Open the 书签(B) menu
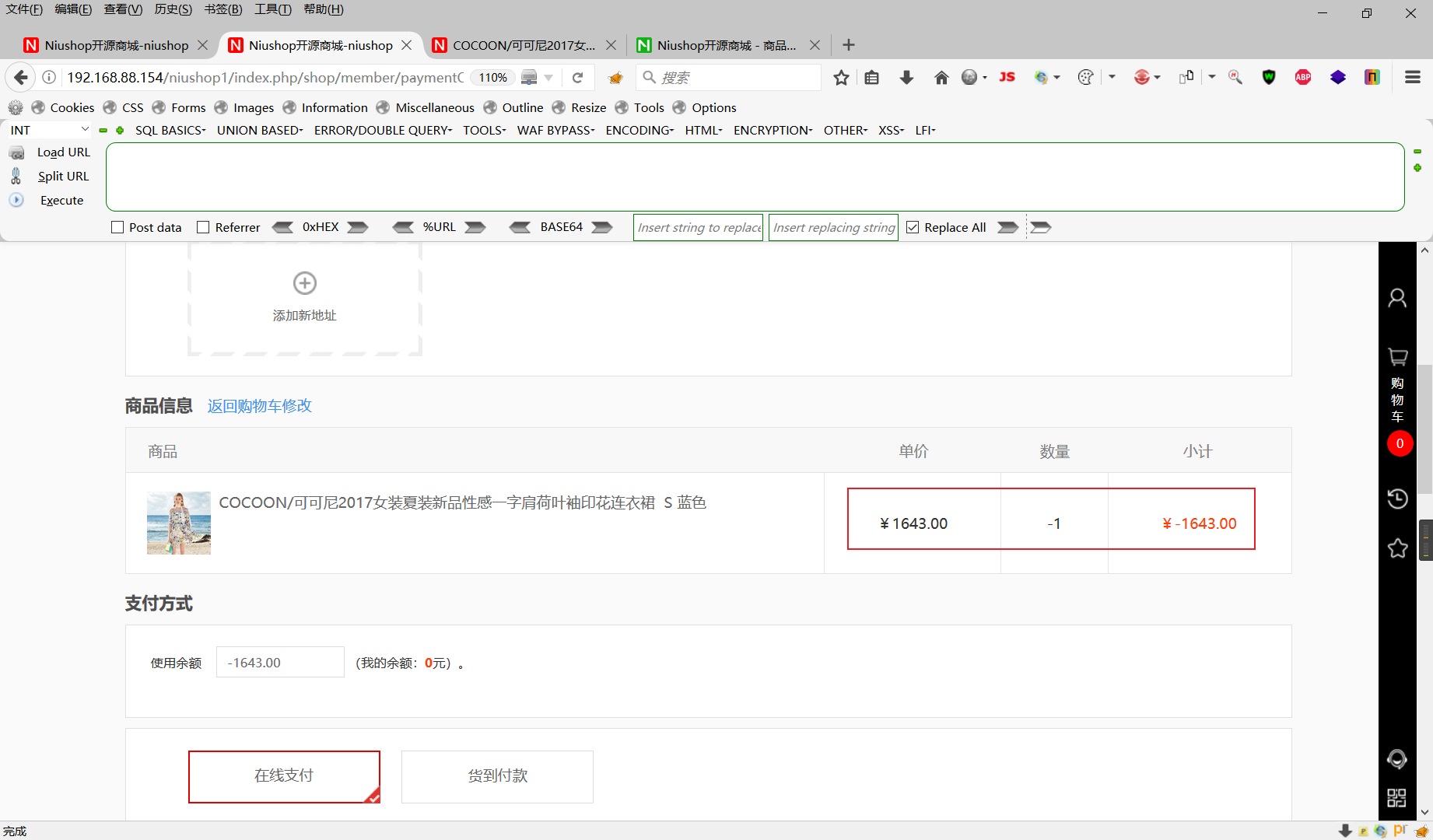 (223, 9)
